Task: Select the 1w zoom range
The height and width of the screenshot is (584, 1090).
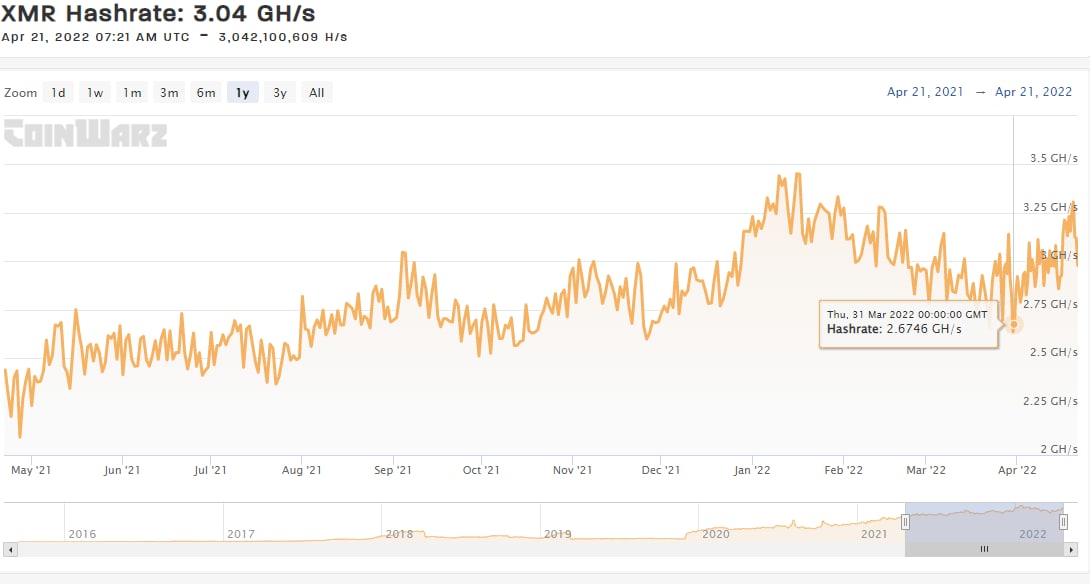Action: 95,93
